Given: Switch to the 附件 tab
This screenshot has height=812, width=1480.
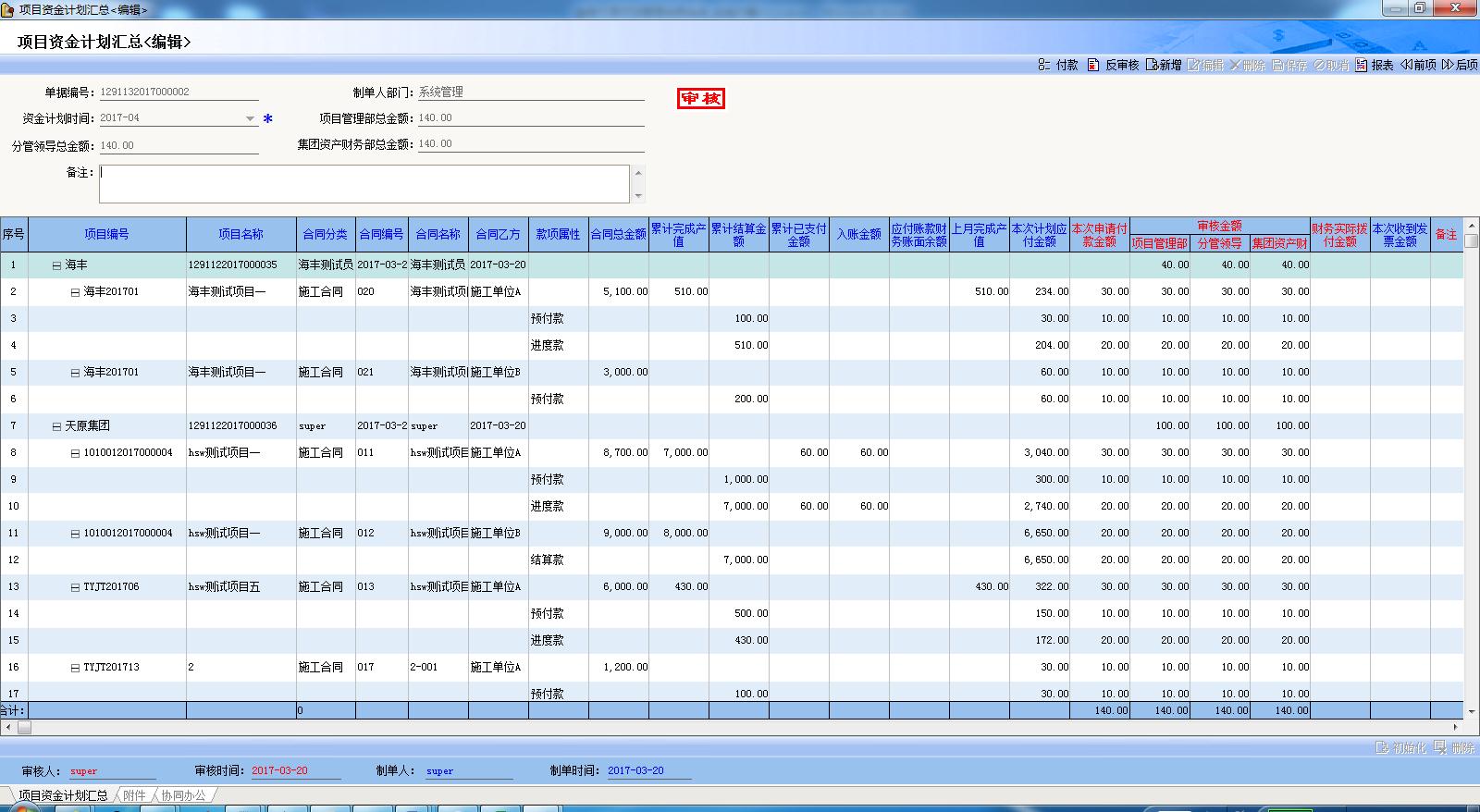Looking at the screenshot, I should 134,795.
